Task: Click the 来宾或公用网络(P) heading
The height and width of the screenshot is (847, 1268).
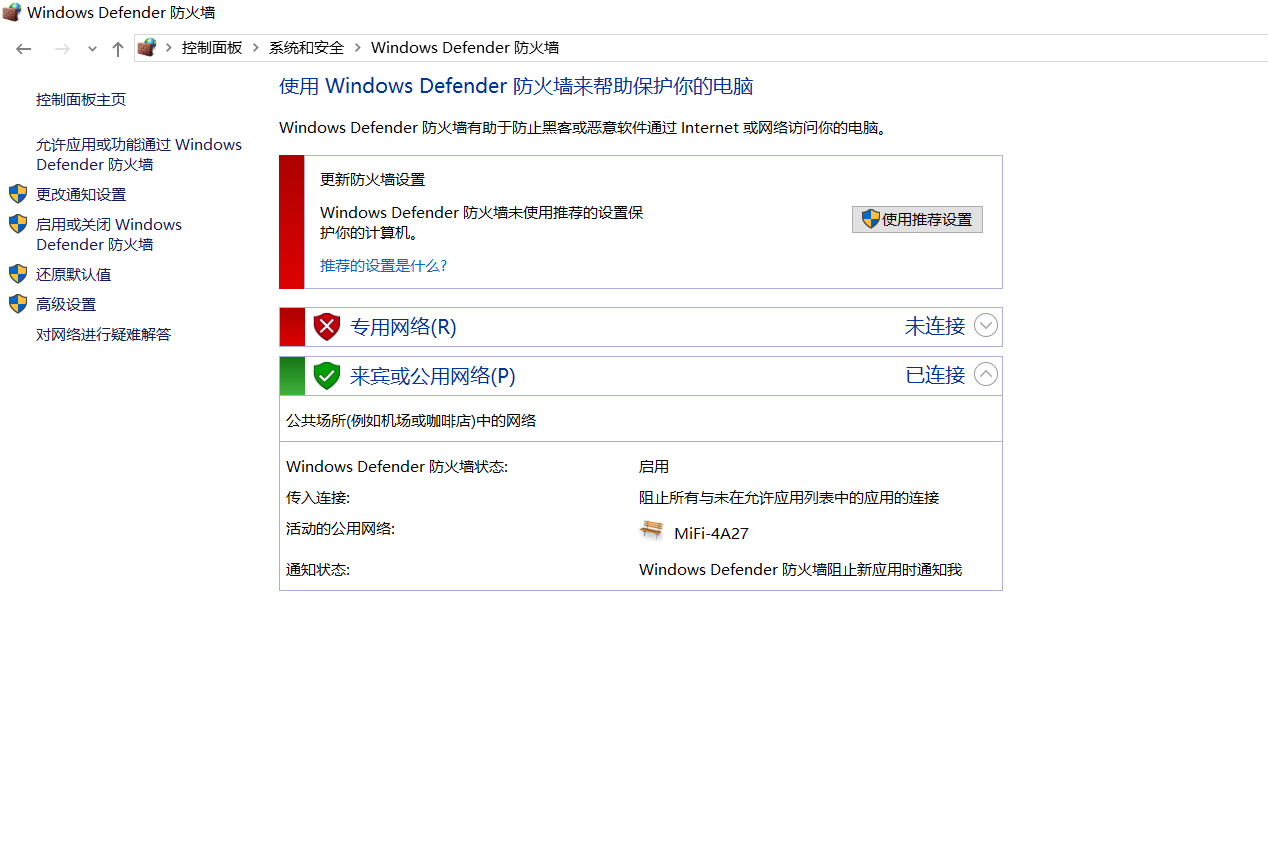Action: (433, 376)
